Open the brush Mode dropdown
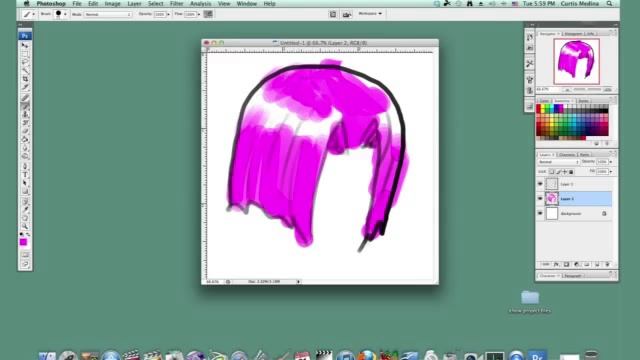Image resolution: width=640 pixels, height=360 pixels. click(108, 14)
